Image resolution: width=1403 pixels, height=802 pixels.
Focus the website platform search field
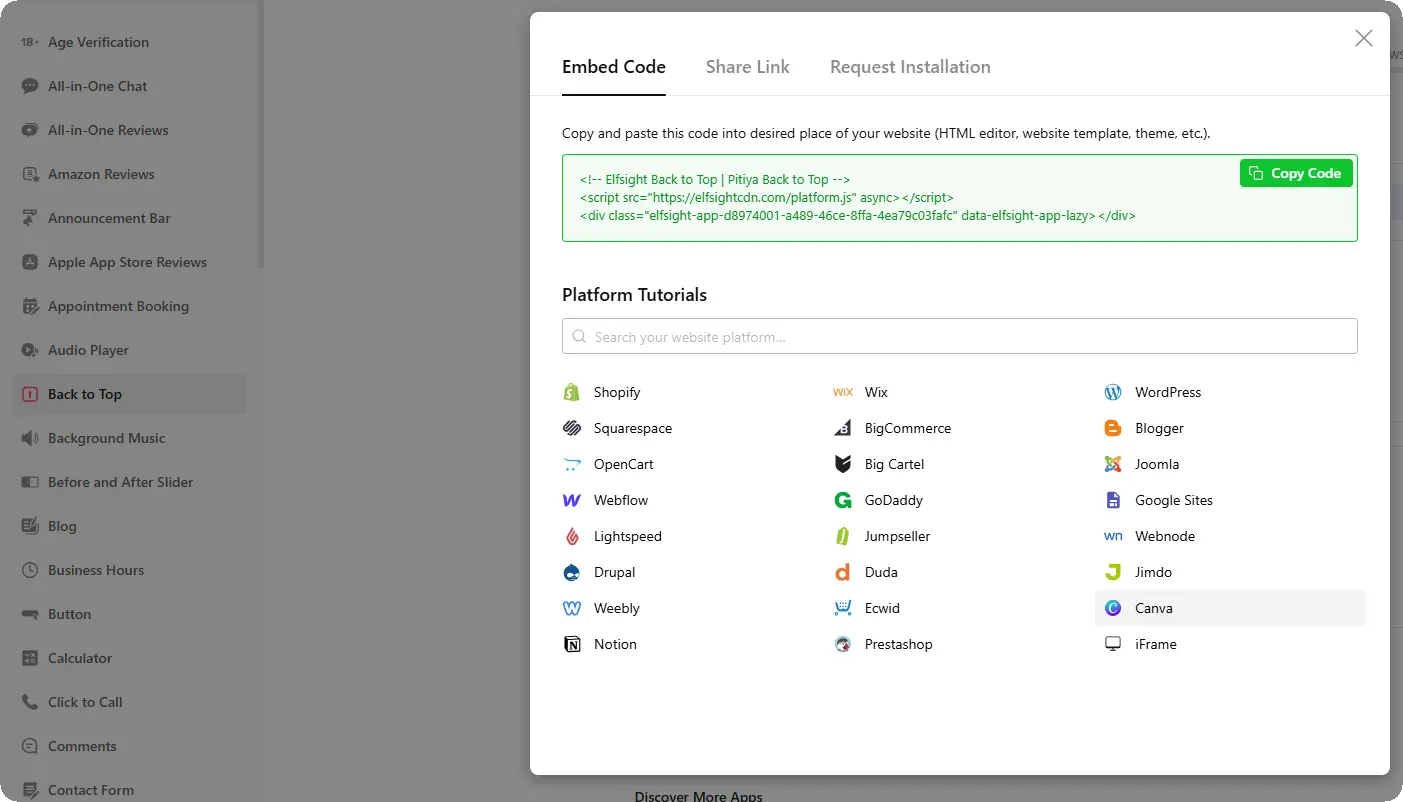click(x=960, y=336)
